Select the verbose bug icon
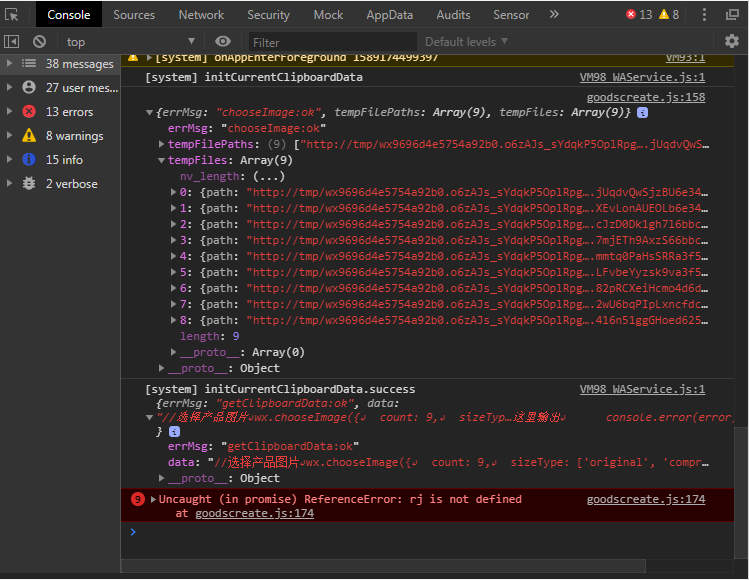749x580 pixels. pos(29,183)
